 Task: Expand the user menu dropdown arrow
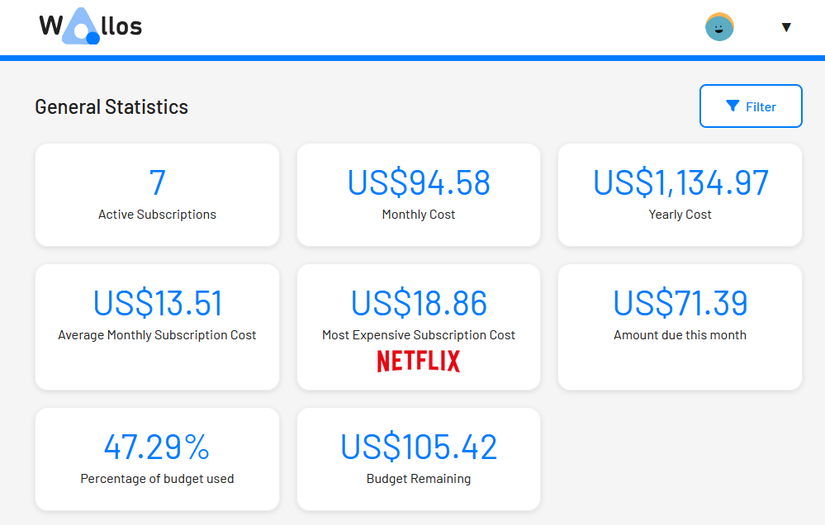[786, 27]
